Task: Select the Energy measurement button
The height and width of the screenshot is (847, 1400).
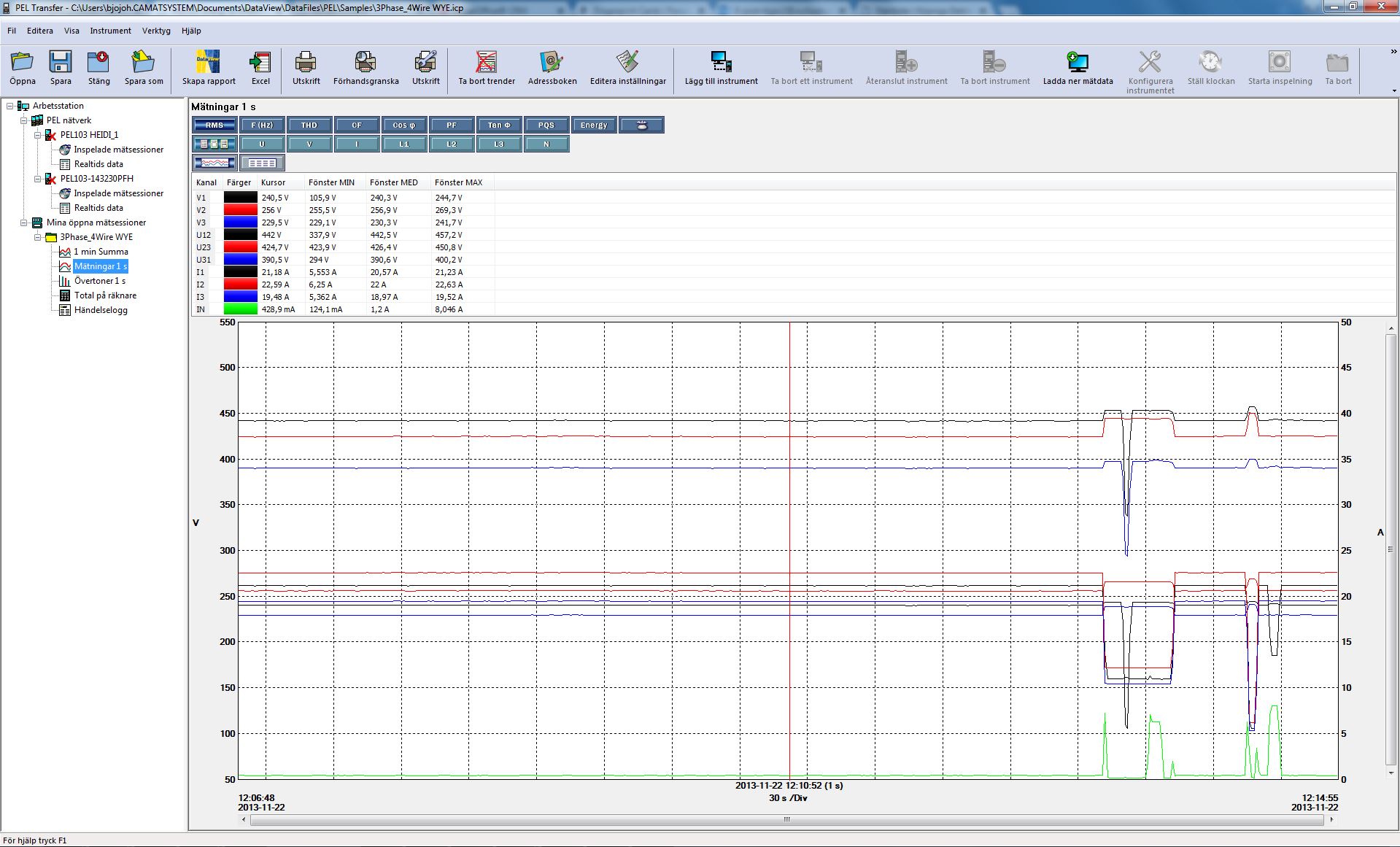Action: tap(594, 125)
